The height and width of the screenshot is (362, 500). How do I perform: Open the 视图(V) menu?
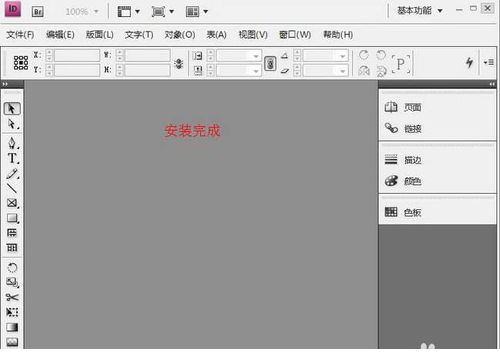click(x=253, y=34)
